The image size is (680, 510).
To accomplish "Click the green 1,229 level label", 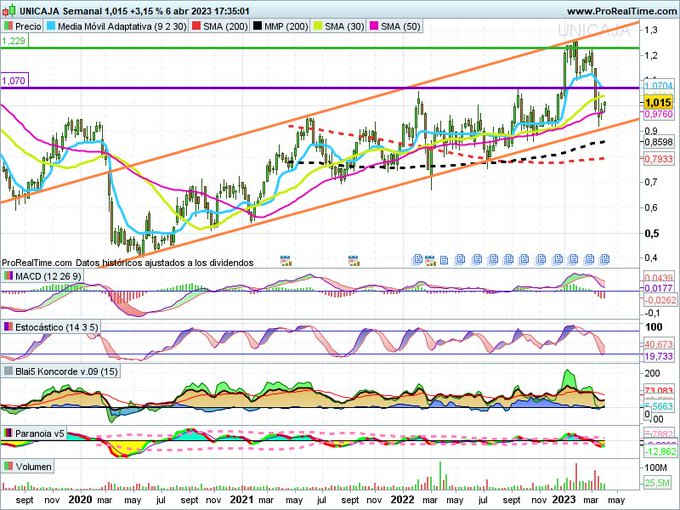I will tap(14, 41).
